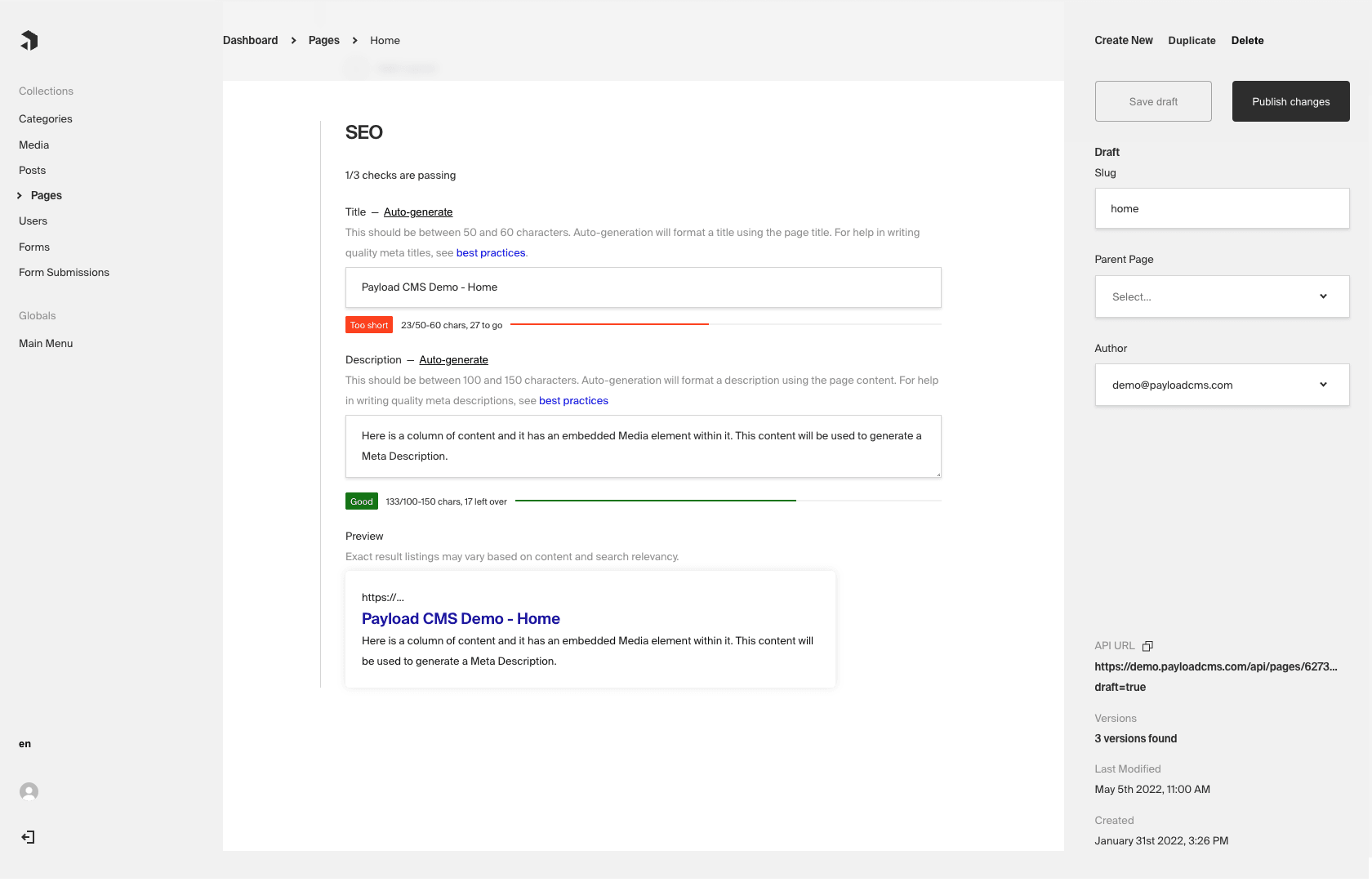
Task: Select the 'en' locale switcher
Action: pos(24,743)
